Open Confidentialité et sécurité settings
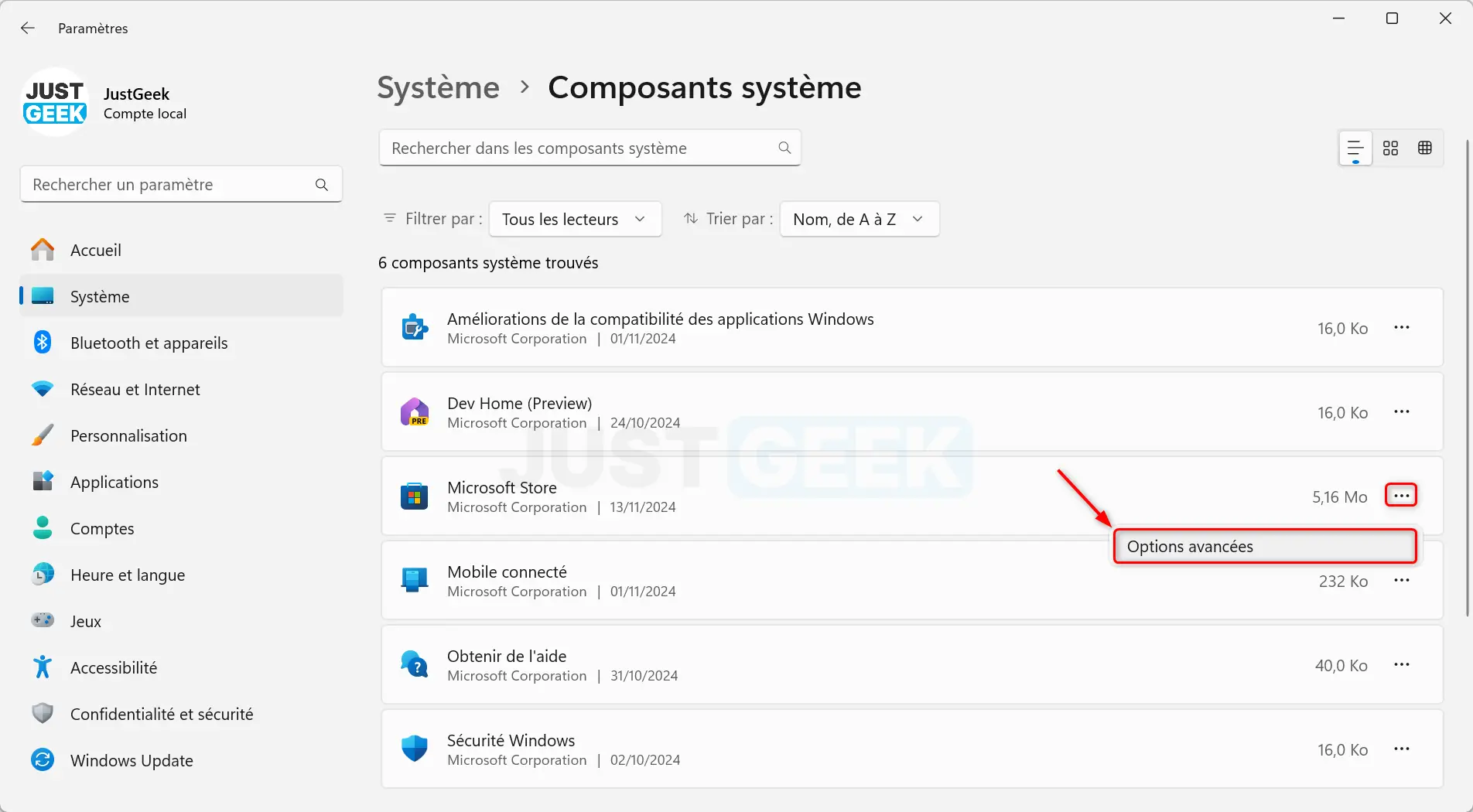 (x=181, y=715)
